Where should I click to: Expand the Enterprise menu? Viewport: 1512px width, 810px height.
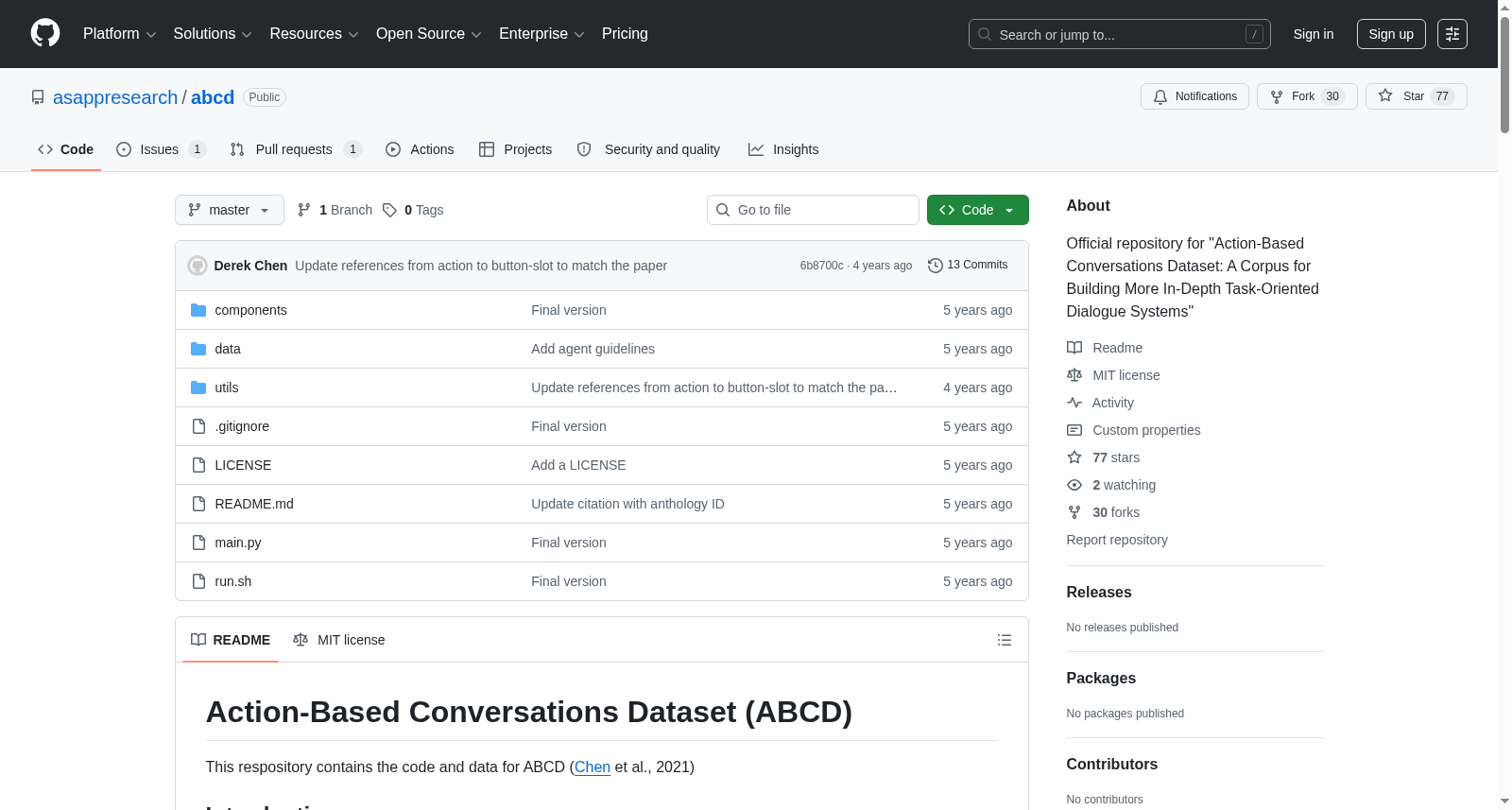(x=541, y=34)
